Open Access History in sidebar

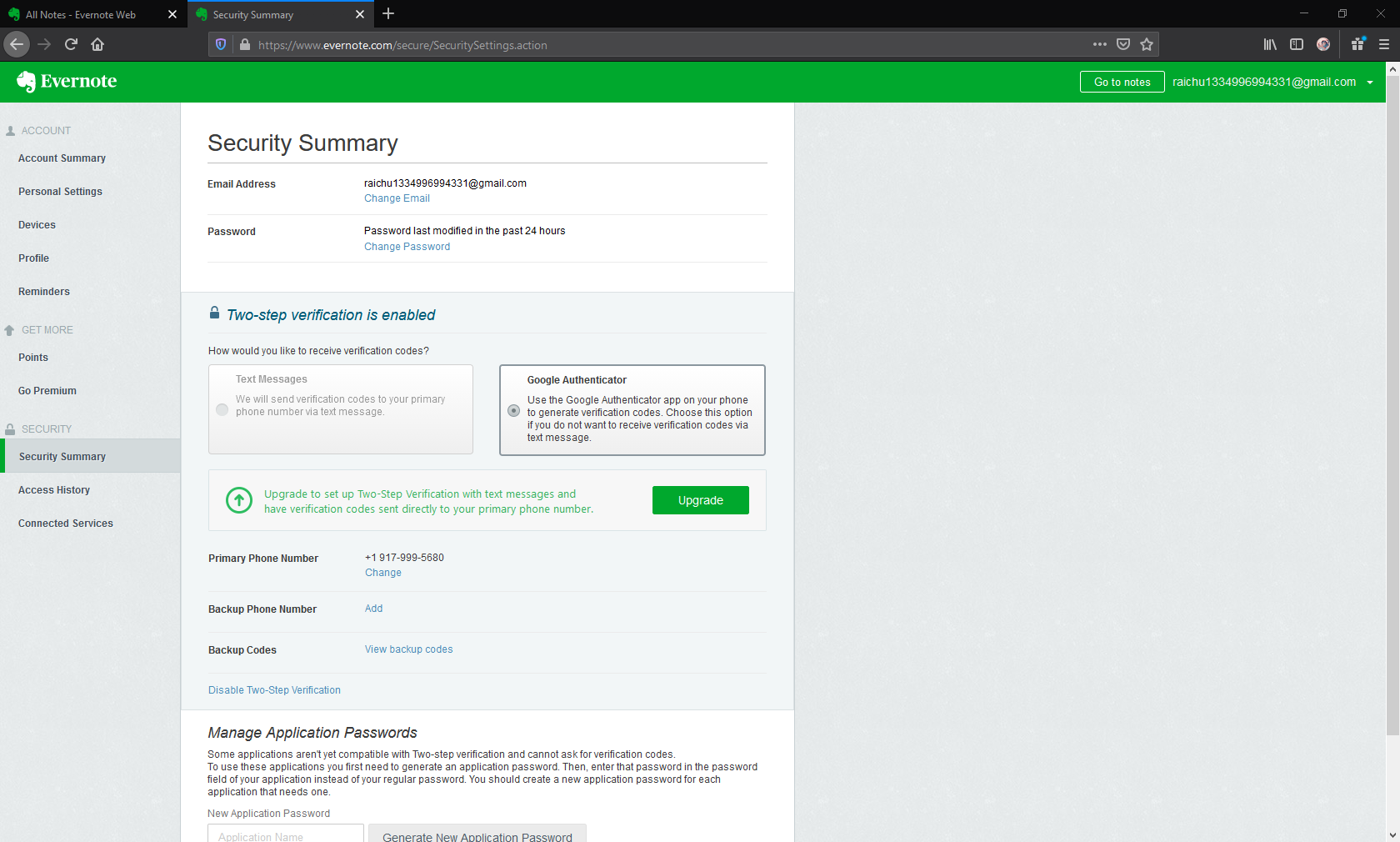click(x=54, y=490)
